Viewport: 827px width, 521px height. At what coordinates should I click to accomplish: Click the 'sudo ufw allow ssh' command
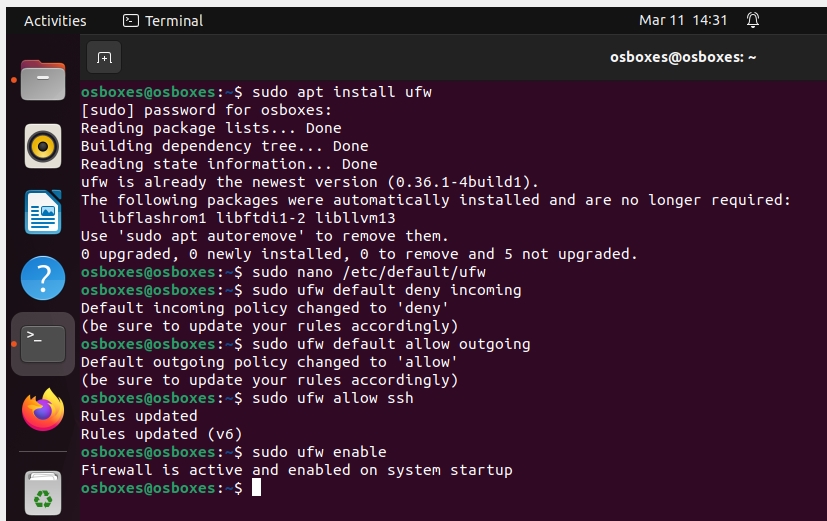333,398
